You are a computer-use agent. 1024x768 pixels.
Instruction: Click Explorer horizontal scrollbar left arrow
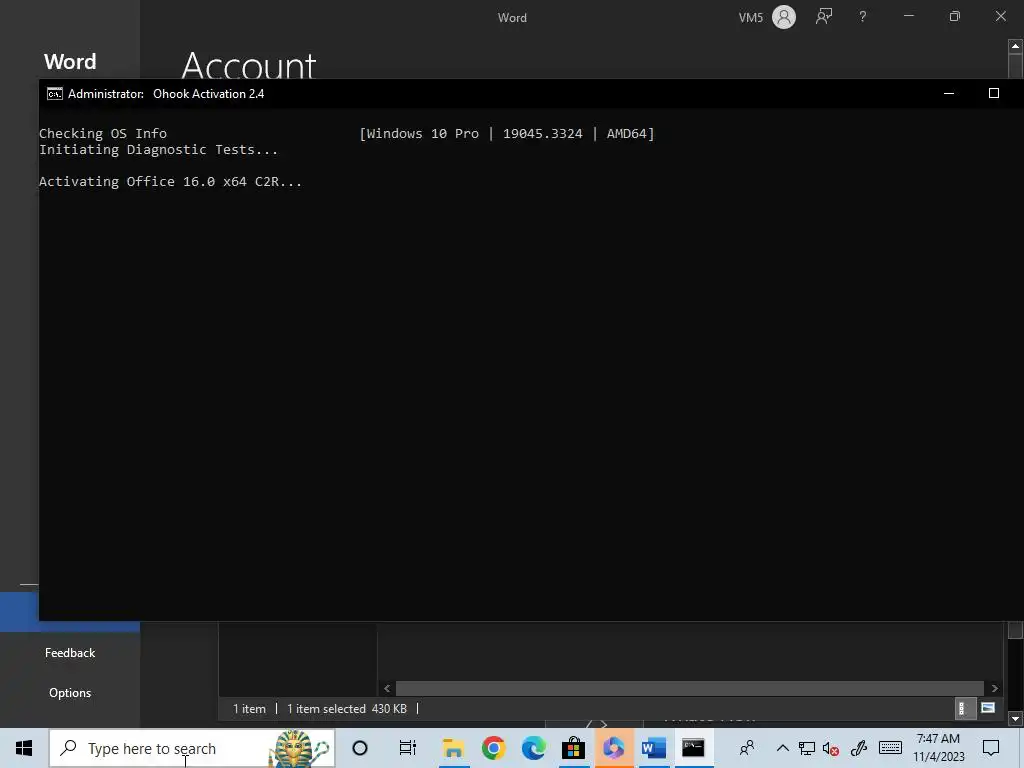pyautogui.click(x=387, y=688)
